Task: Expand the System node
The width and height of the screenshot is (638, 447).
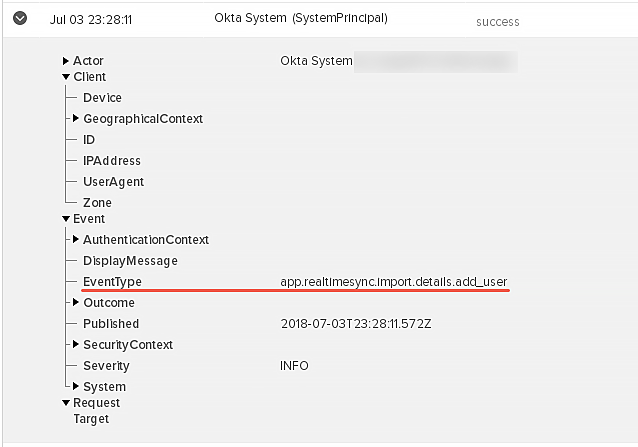Action: [76, 386]
